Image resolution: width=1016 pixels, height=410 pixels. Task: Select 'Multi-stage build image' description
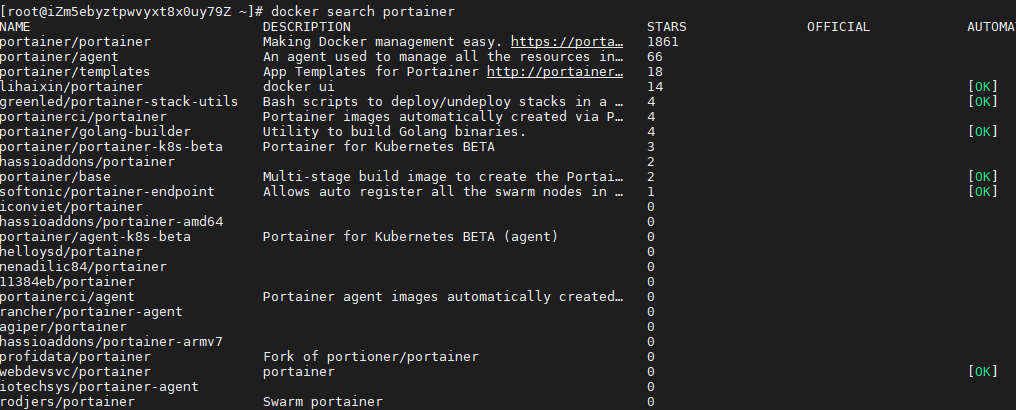click(x=443, y=177)
